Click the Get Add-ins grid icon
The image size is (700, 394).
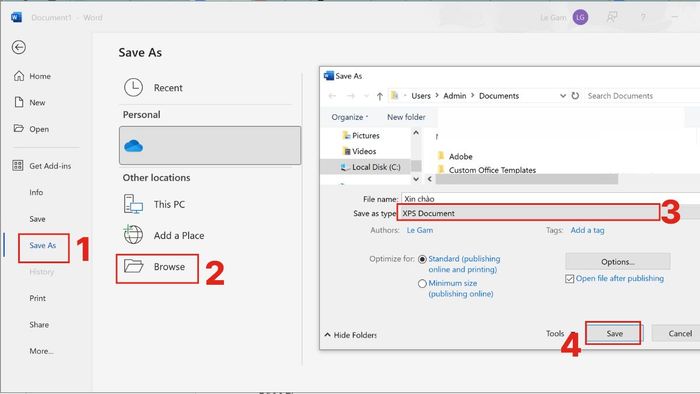point(18,166)
